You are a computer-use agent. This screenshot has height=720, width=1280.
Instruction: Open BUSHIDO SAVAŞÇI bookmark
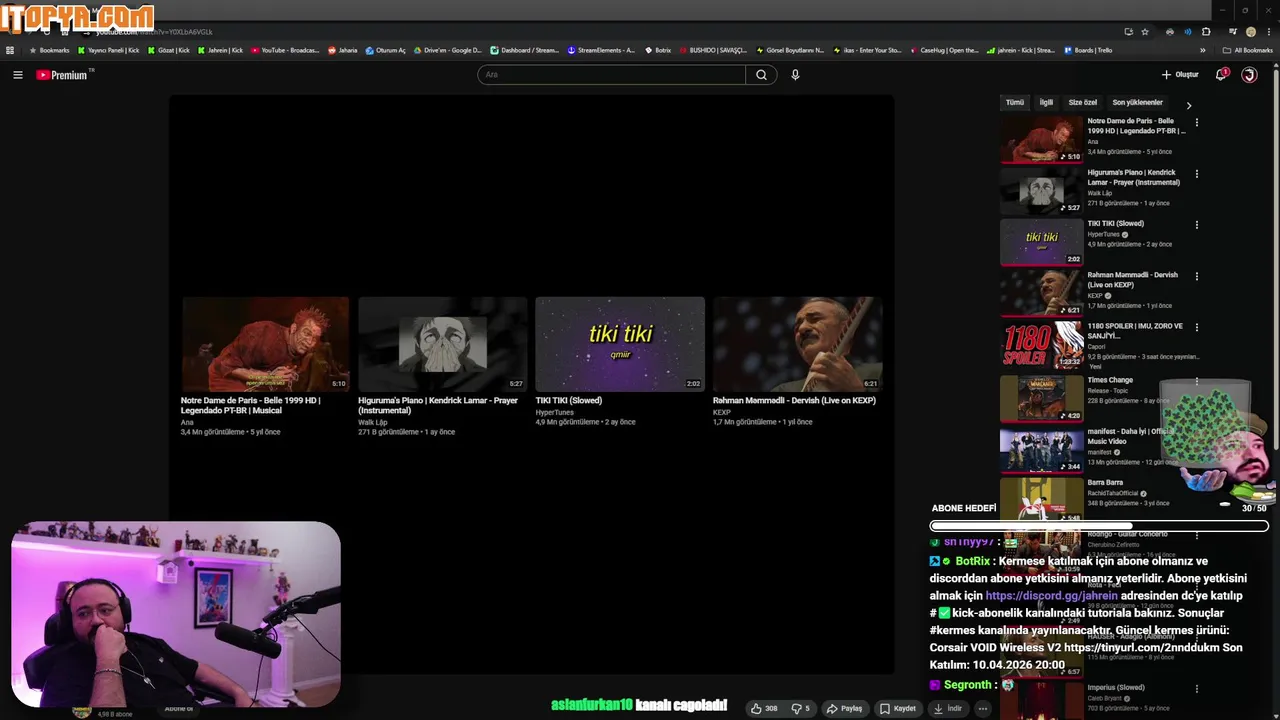[x=712, y=50]
